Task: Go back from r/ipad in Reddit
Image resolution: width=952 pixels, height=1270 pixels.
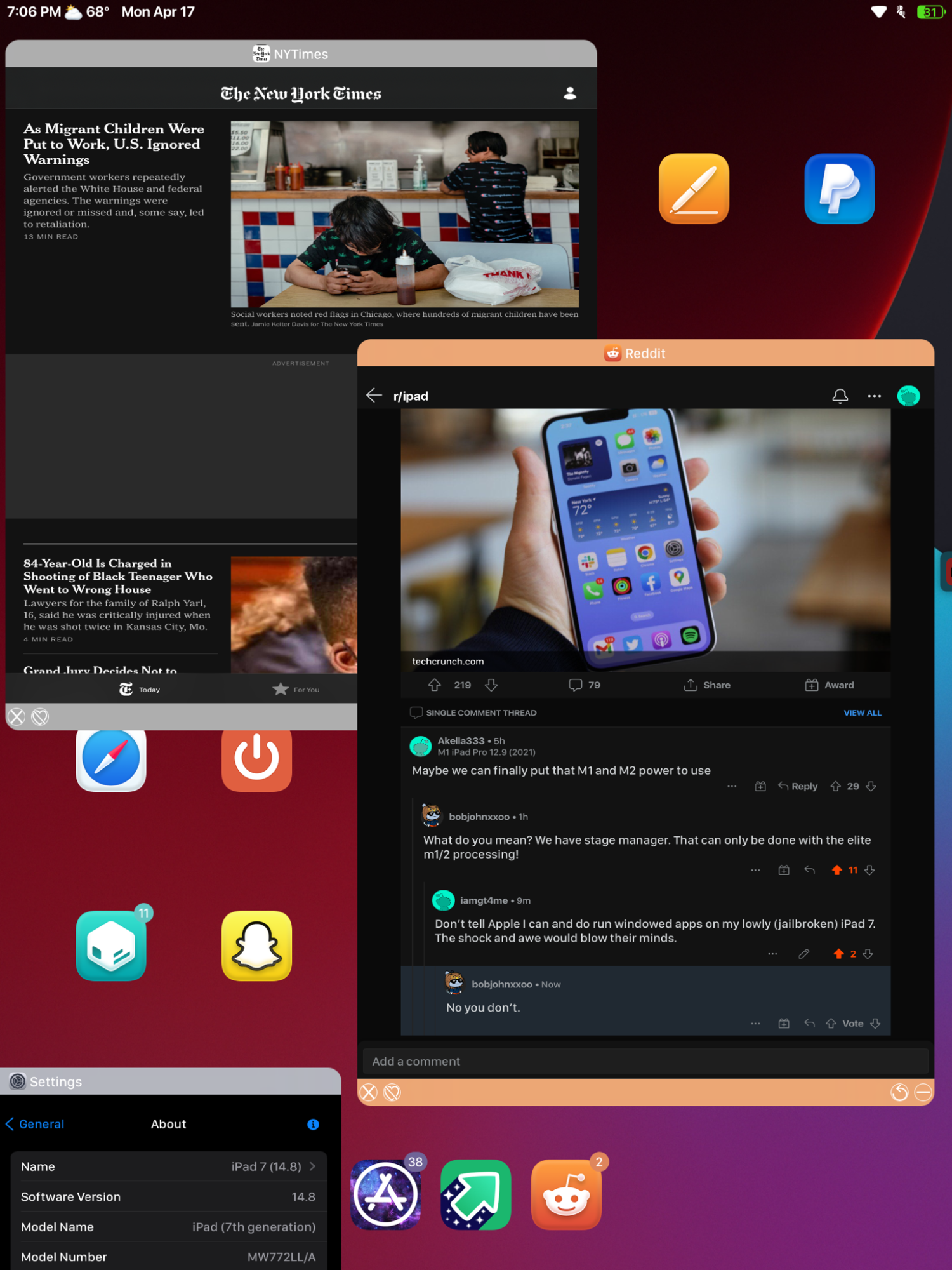Action: pyautogui.click(x=374, y=396)
